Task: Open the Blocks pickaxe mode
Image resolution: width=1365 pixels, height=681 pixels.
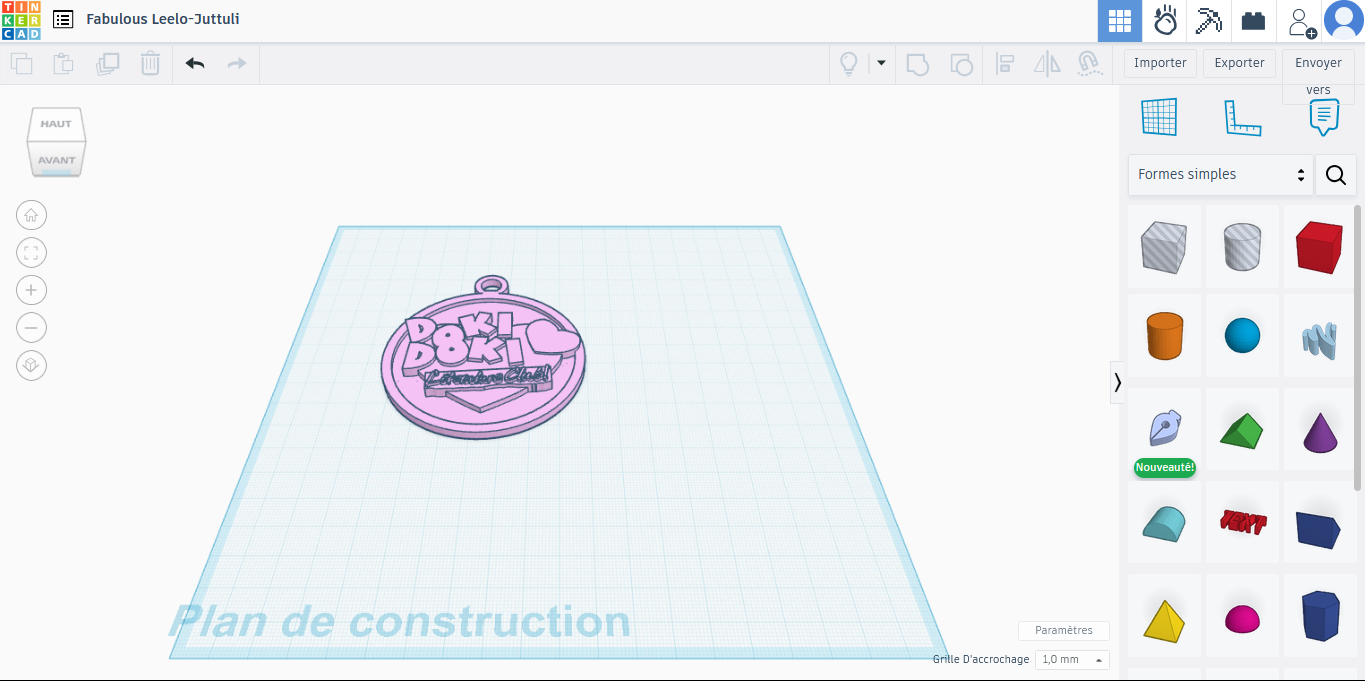Action: point(1210,21)
